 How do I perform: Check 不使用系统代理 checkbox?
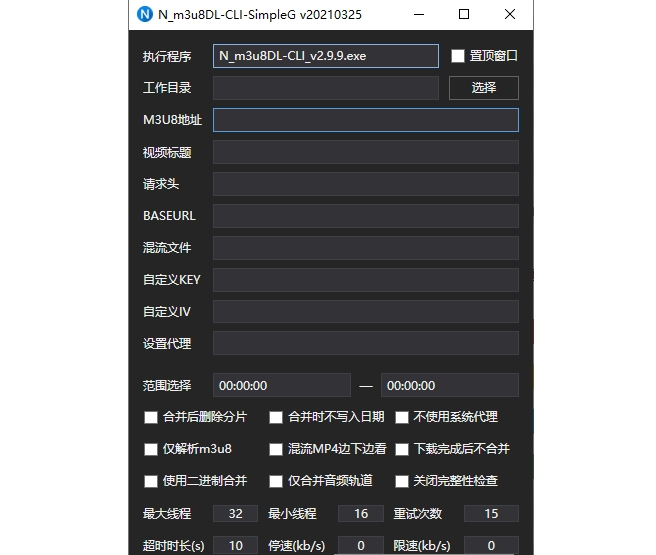point(402,417)
